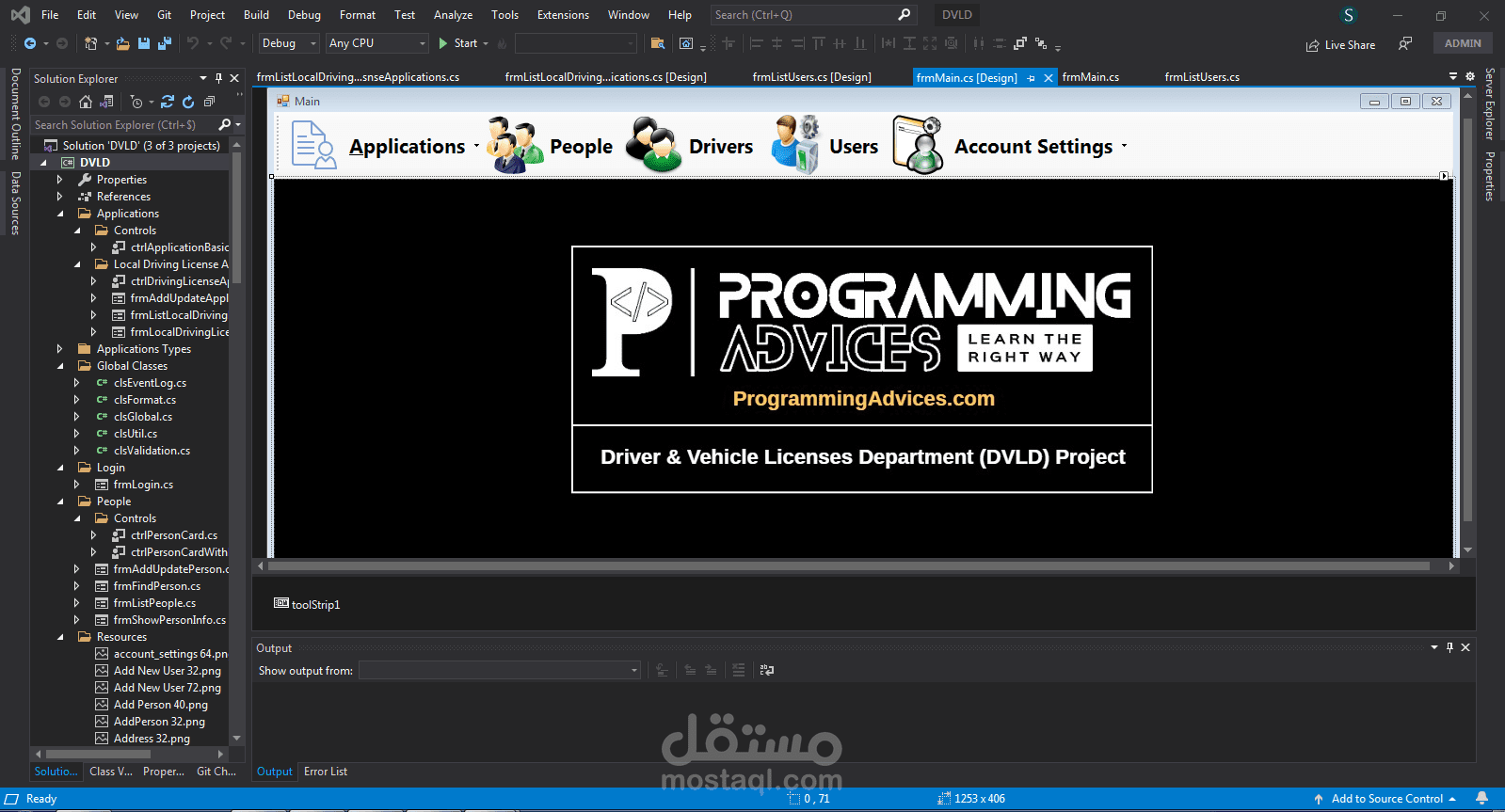The height and width of the screenshot is (812, 1505).
Task: Click the Live Share button
Action: (x=1340, y=45)
